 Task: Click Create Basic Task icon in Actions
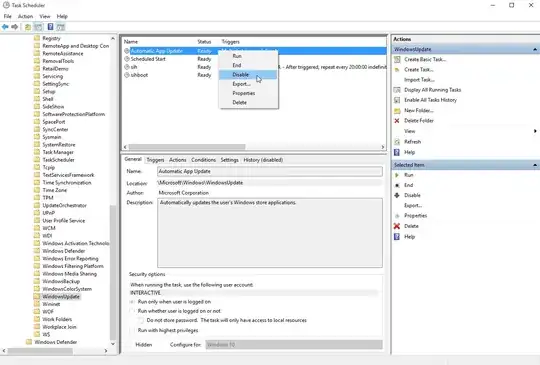[397, 59]
